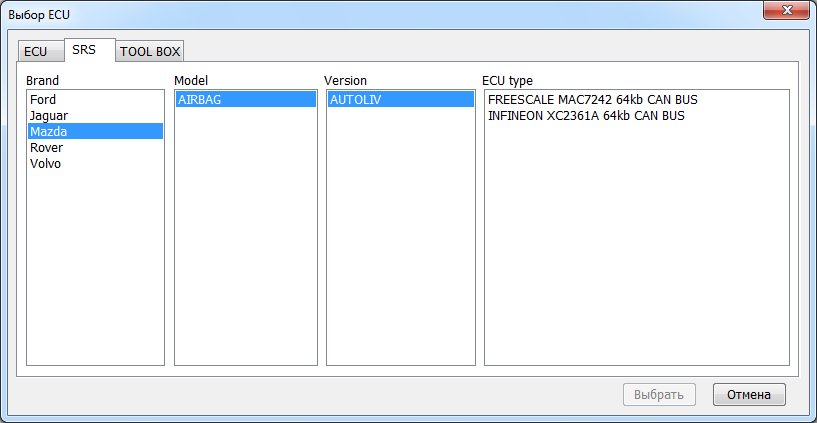Select AIRBAG in the Model list
This screenshot has width=817, height=423.
[x=246, y=99]
